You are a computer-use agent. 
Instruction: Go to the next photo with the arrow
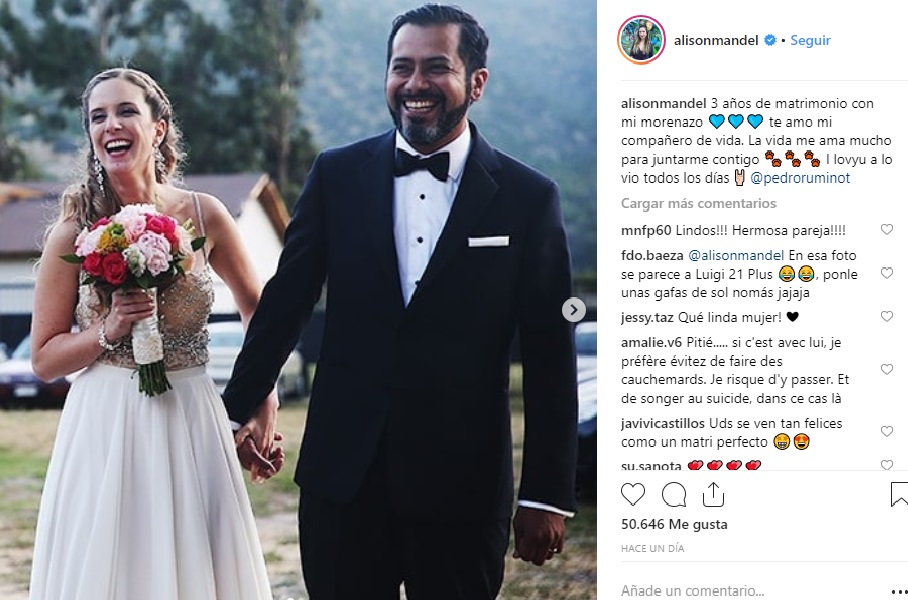click(x=573, y=310)
